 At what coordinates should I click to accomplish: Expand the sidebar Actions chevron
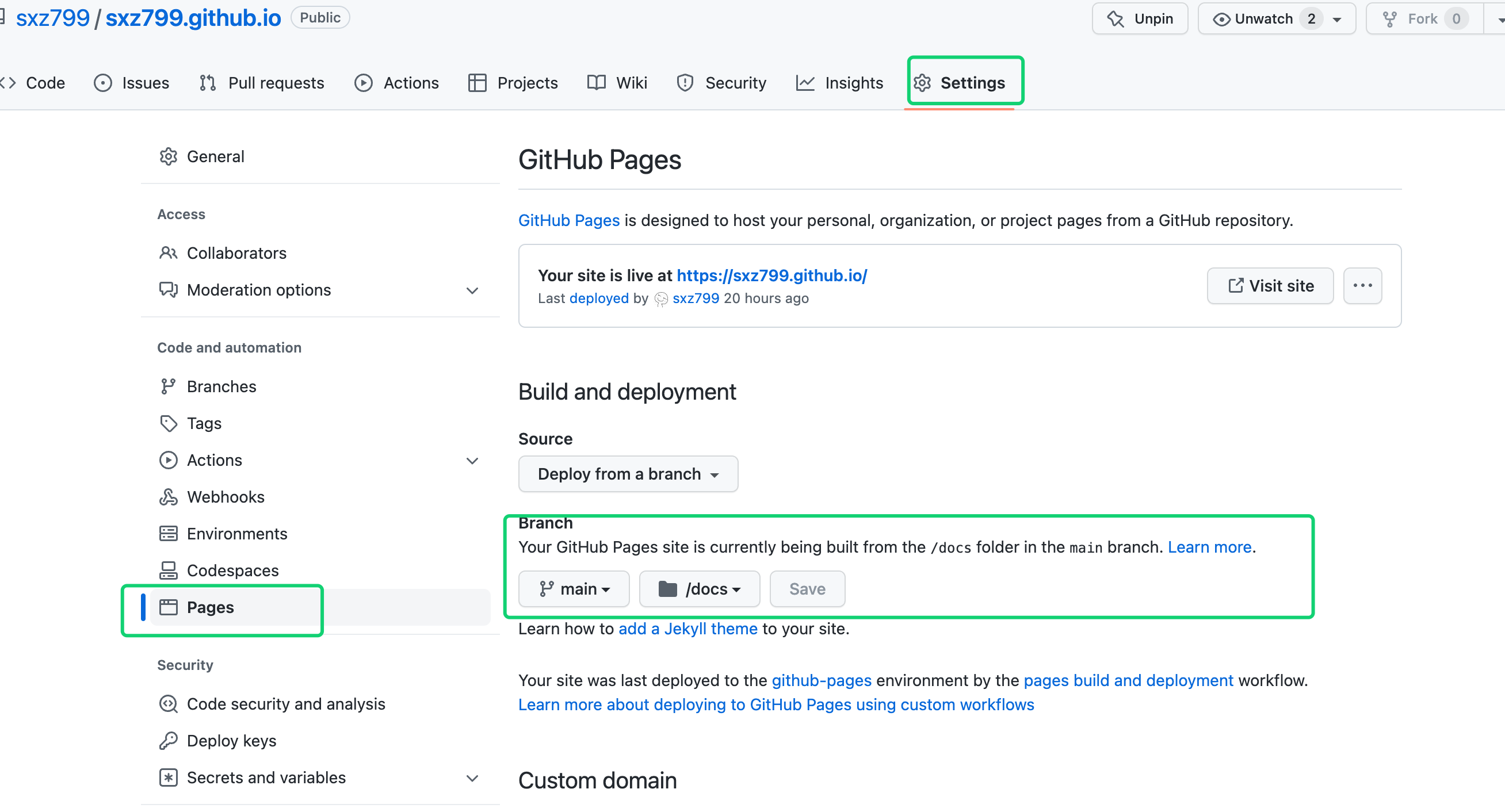472,460
